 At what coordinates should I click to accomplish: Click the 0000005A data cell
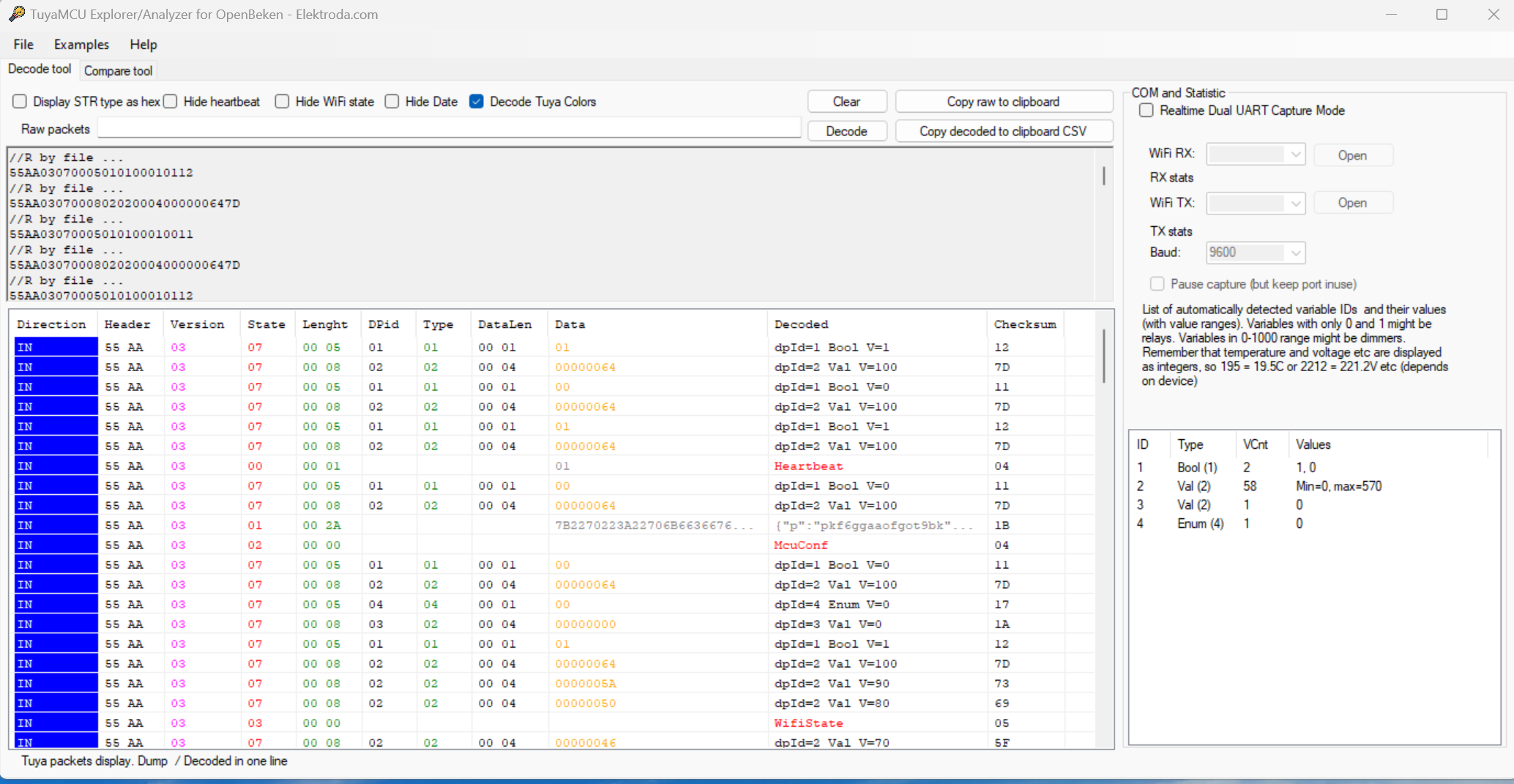(585, 683)
